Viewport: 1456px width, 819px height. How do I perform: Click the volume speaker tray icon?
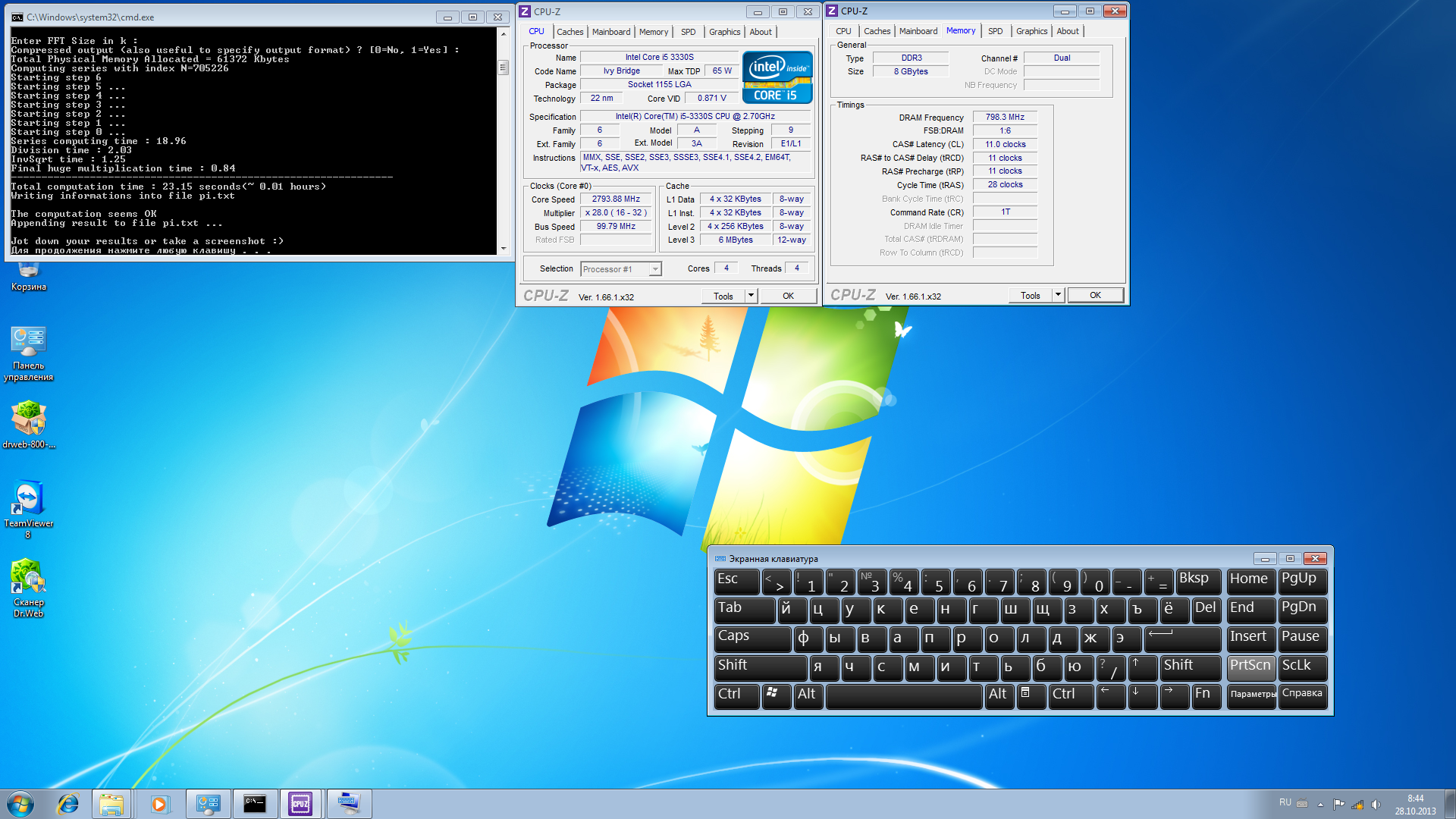pos(1376,805)
